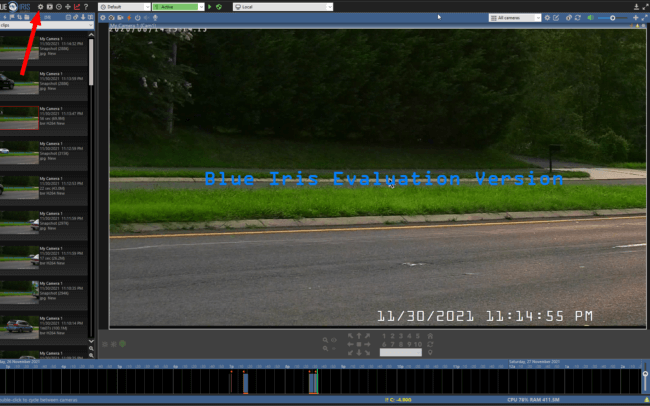Click the edit layout pencil icon
Viewport: 650px width, 406px height.
point(556,17)
